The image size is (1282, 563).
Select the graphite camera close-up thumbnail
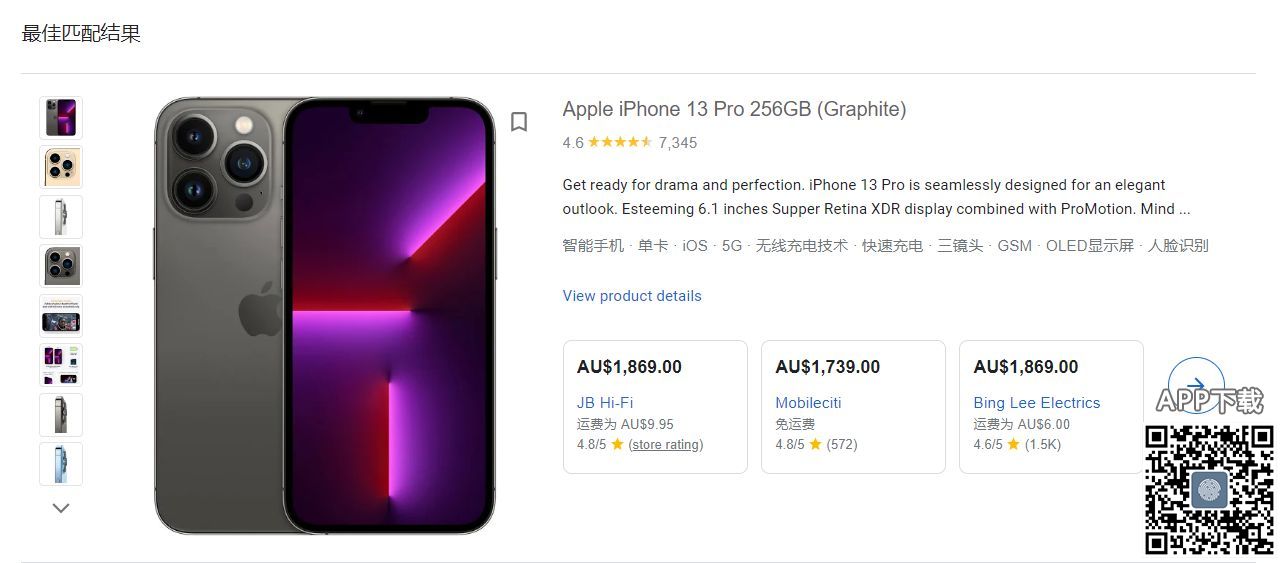[61, 266]
